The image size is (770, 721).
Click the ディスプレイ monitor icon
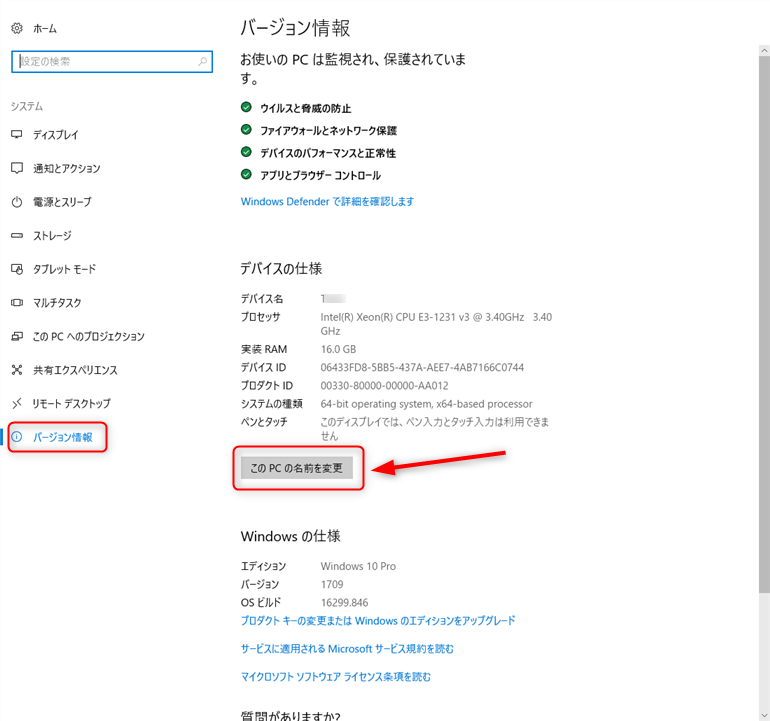point(17,135)
